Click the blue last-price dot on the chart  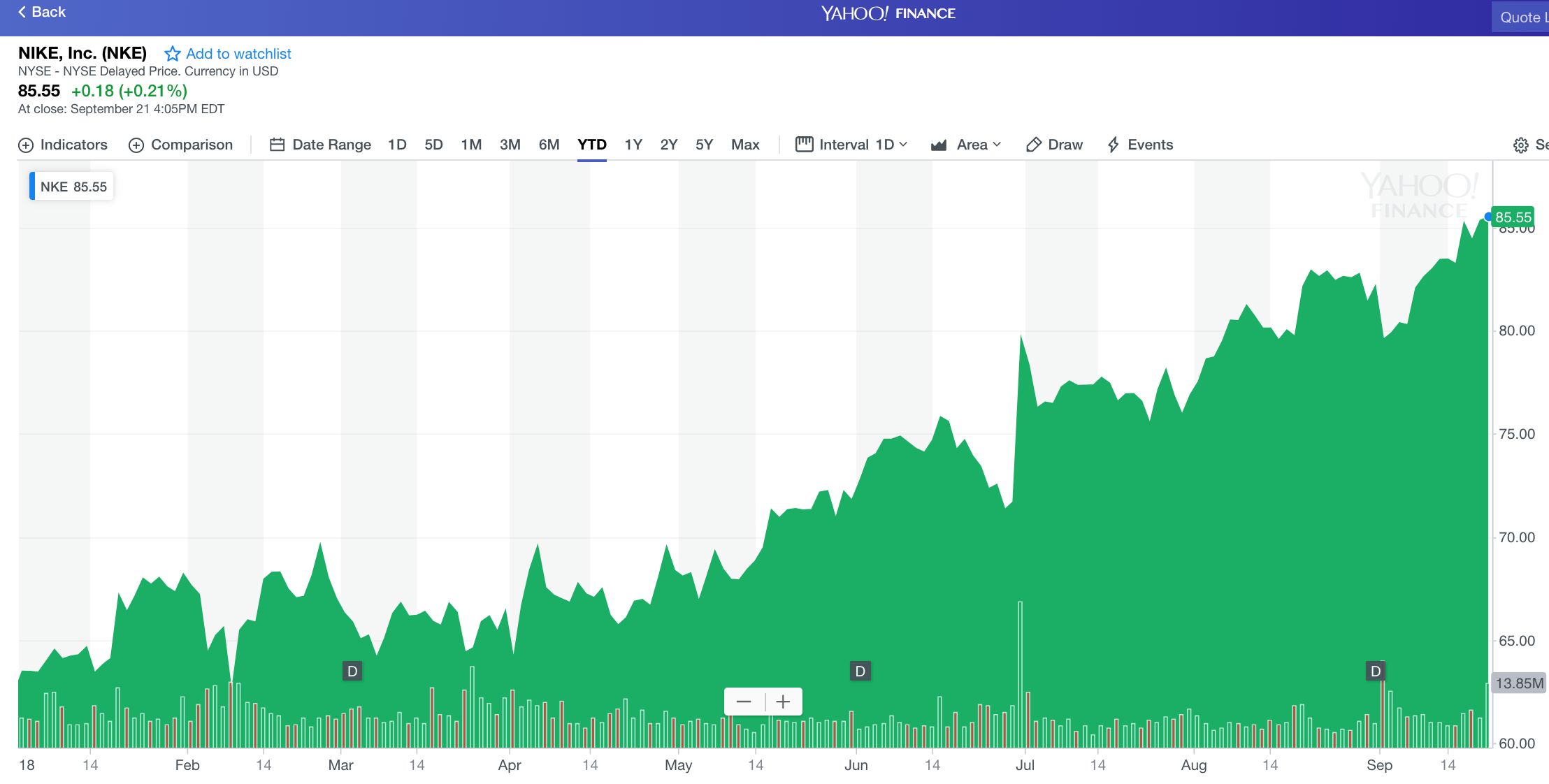click(x=1488, y=217)
